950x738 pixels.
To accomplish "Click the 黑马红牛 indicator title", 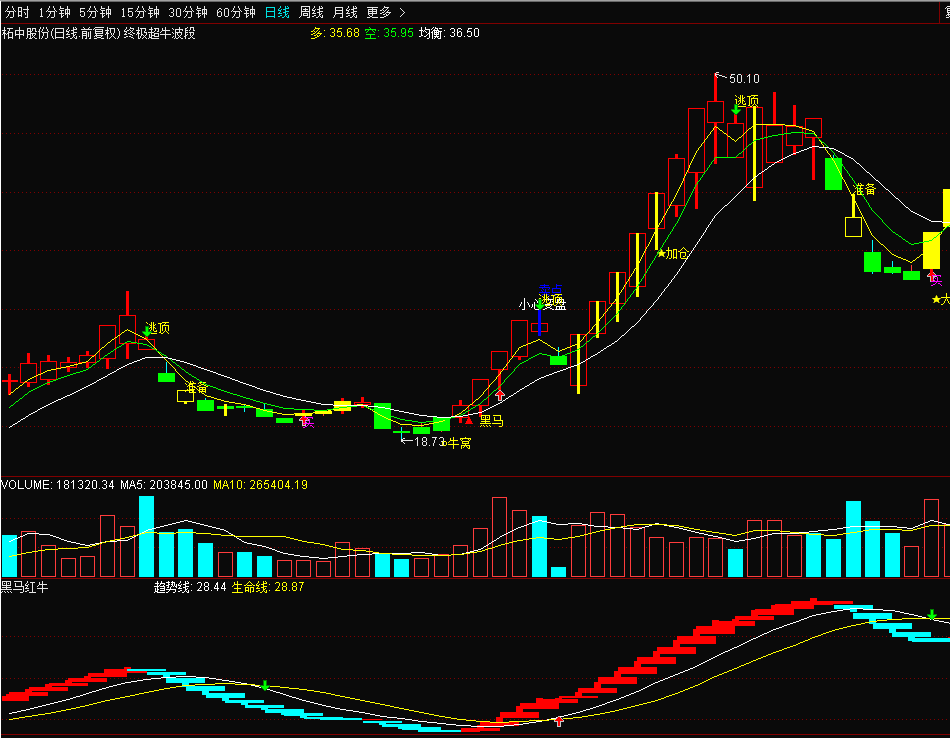I will 25,587.
